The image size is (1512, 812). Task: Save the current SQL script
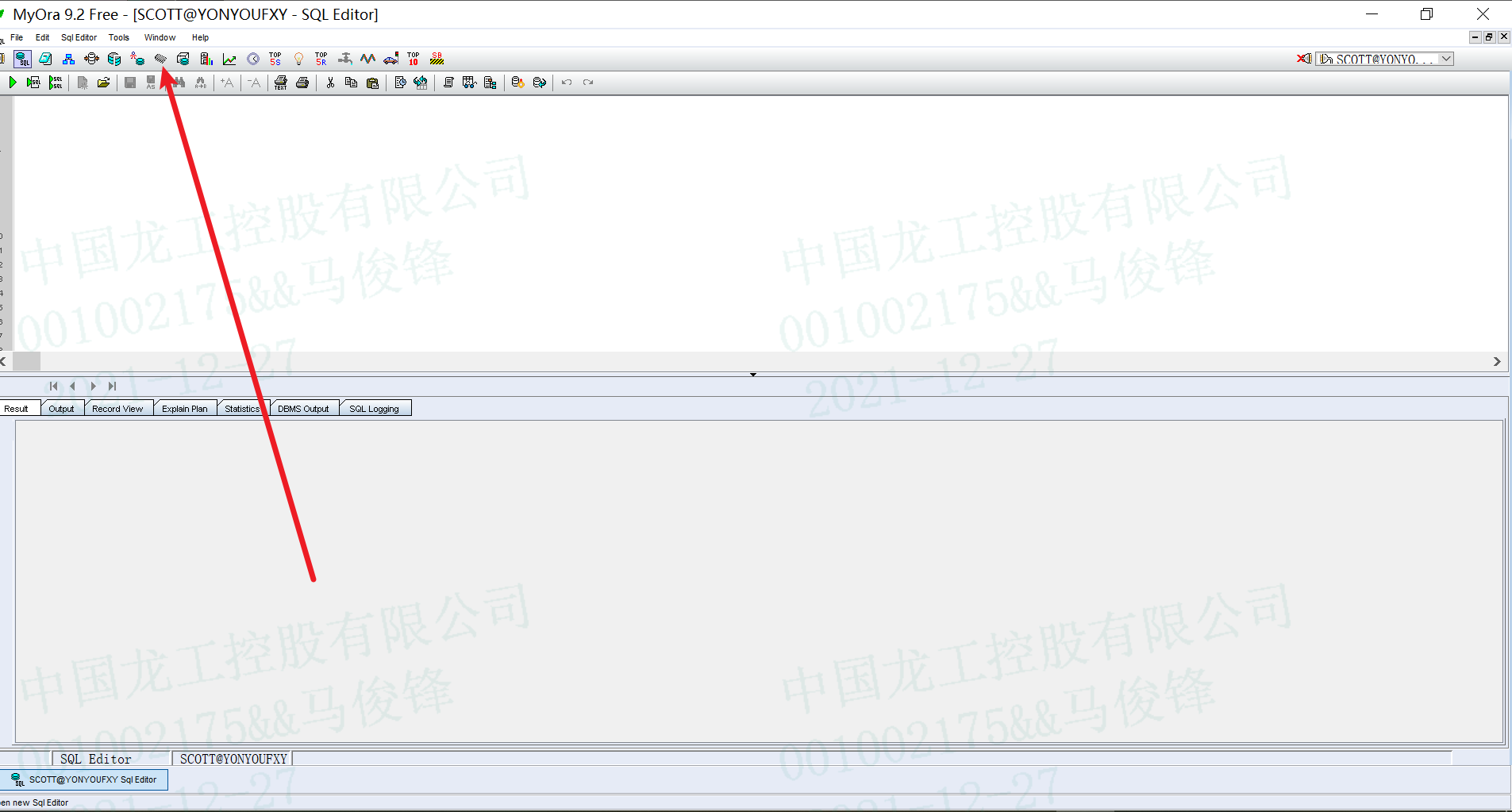click(x=129, y=82)
